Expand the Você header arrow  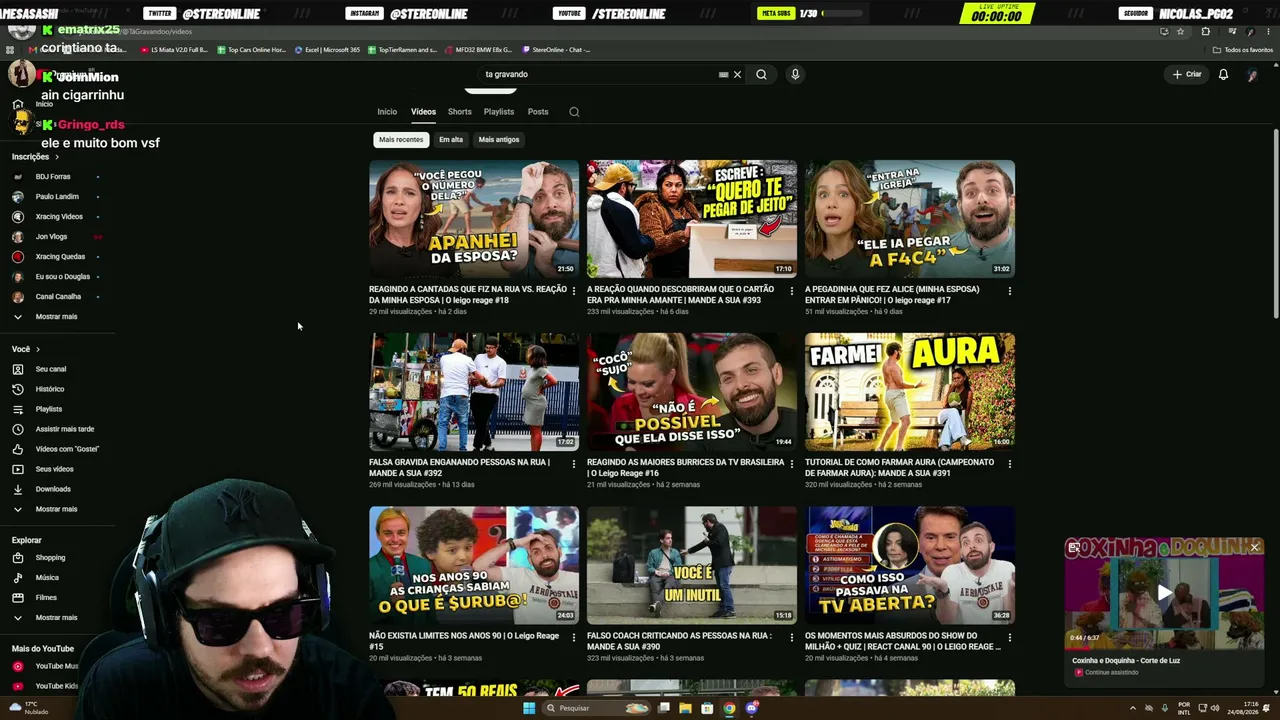point(38,349)
